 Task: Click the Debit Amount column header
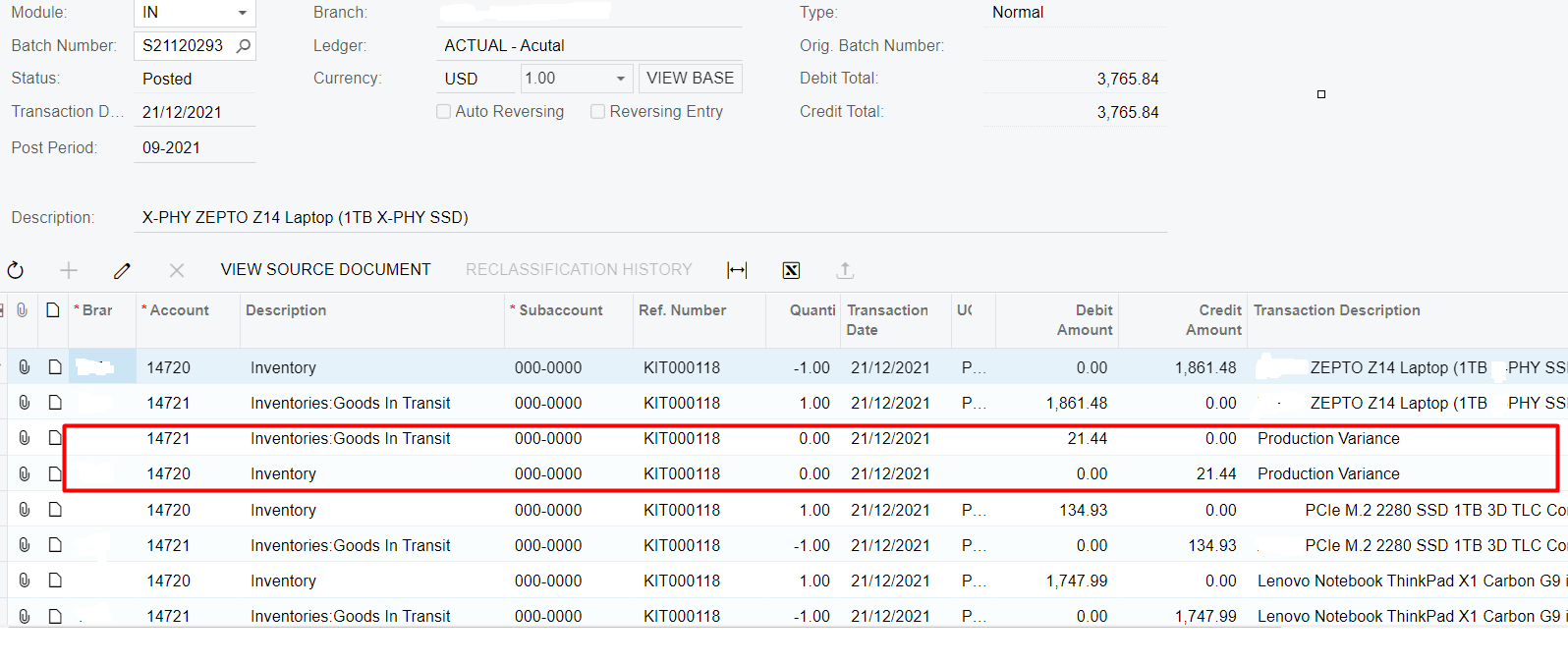1085,320
